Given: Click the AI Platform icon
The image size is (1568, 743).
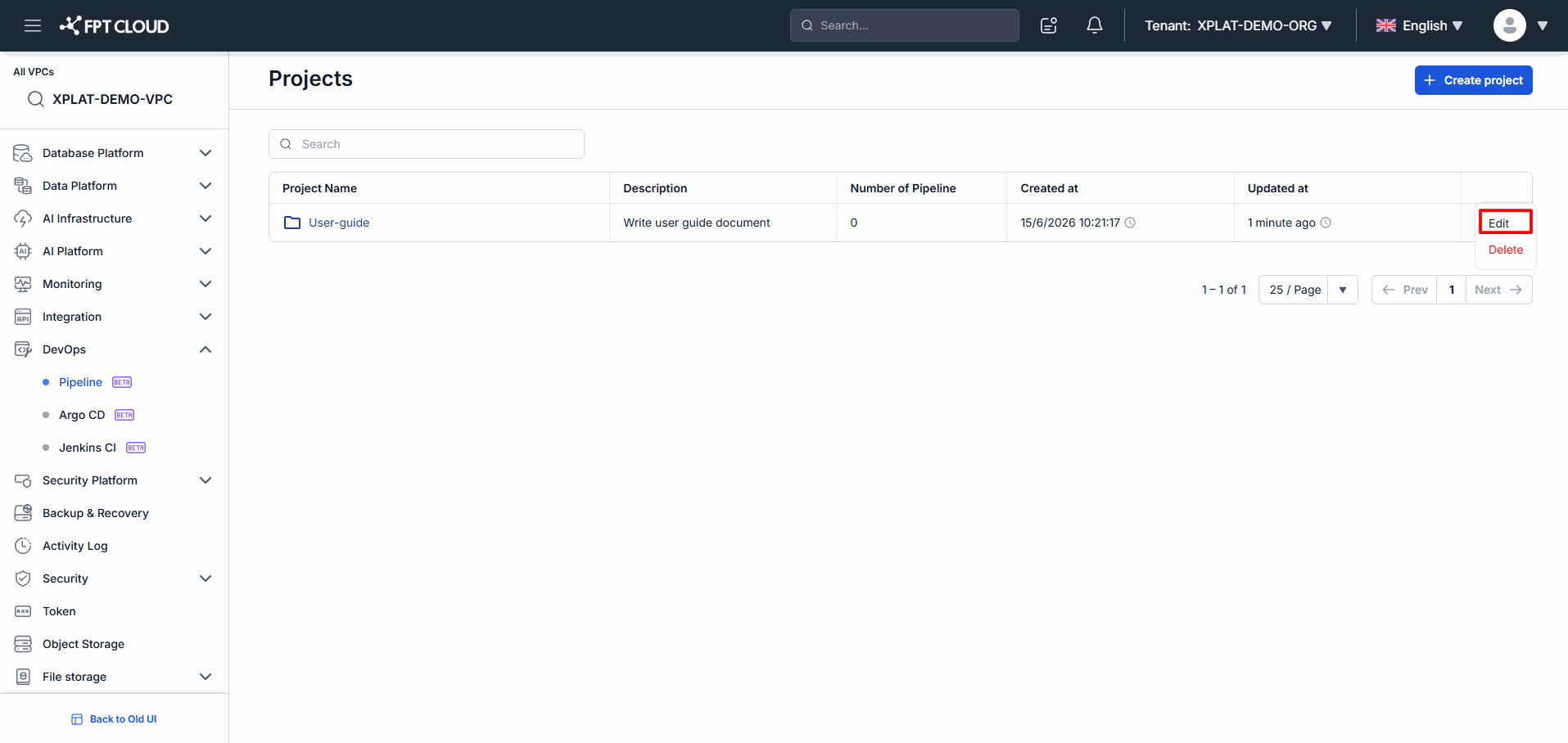Looking at the screenshot, I should 23,251.
